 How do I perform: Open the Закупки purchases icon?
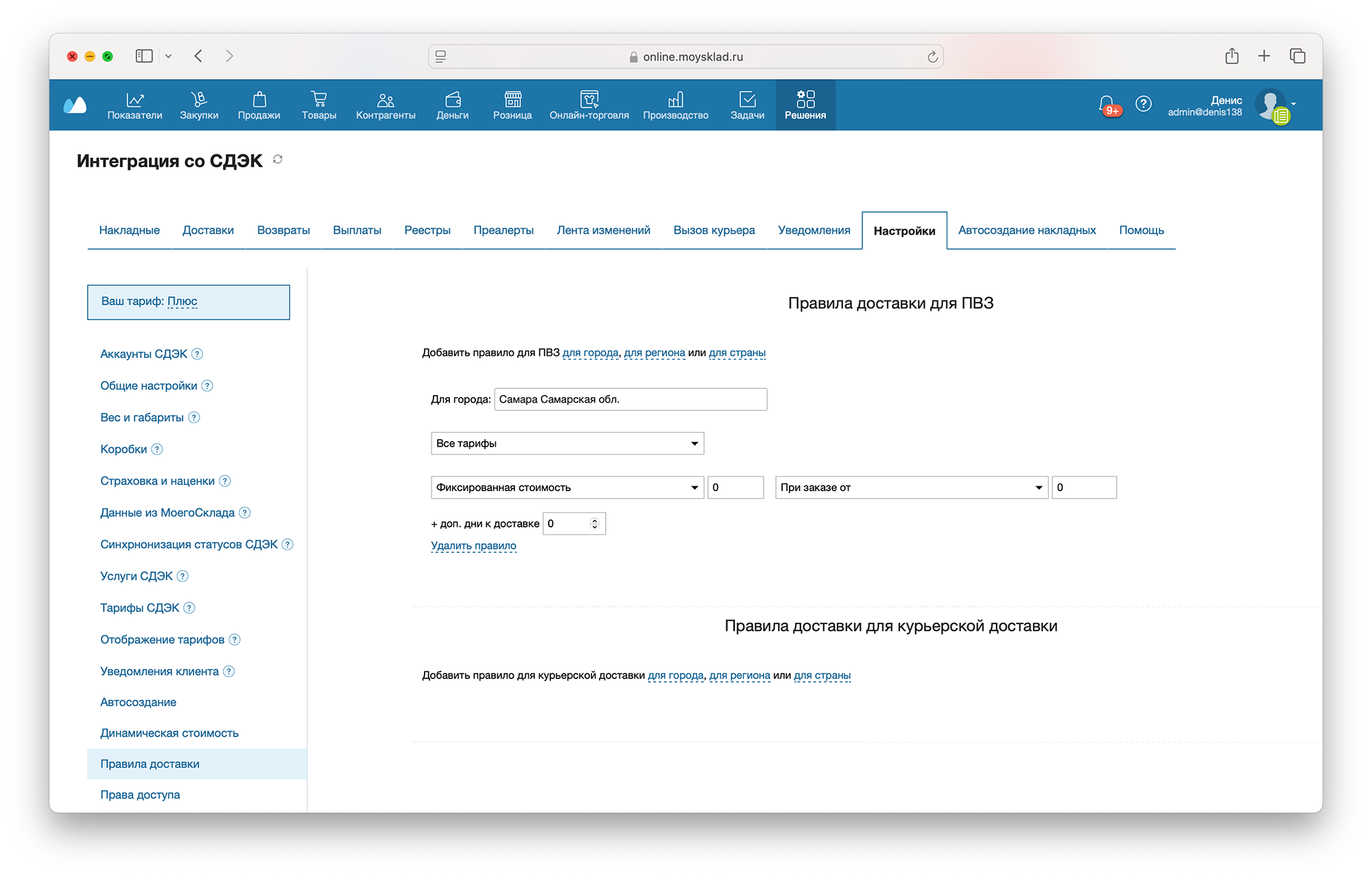click(x=199, y=99)
